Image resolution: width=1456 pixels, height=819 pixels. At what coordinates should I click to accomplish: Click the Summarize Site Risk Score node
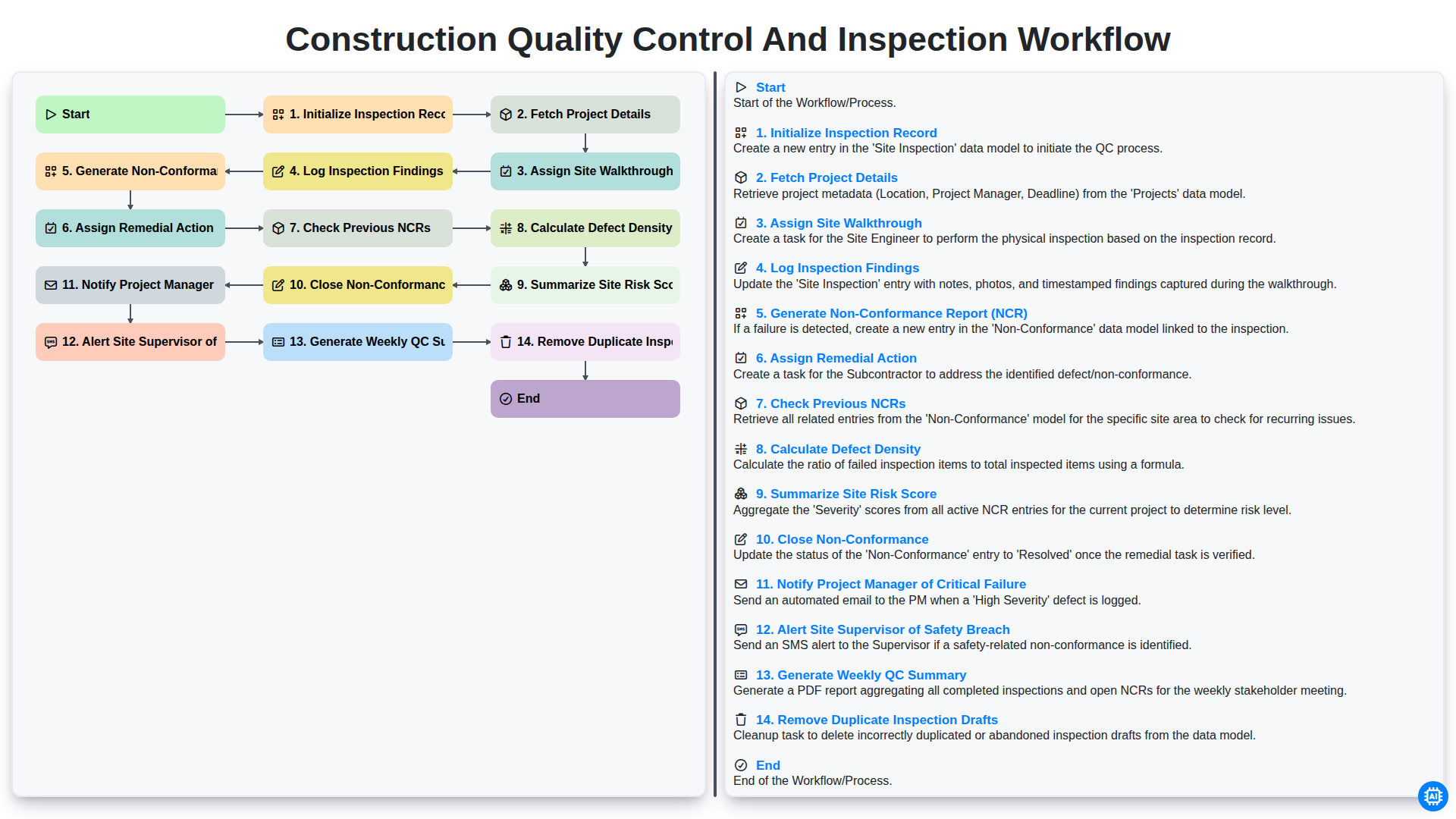click(x=585, y=285)
